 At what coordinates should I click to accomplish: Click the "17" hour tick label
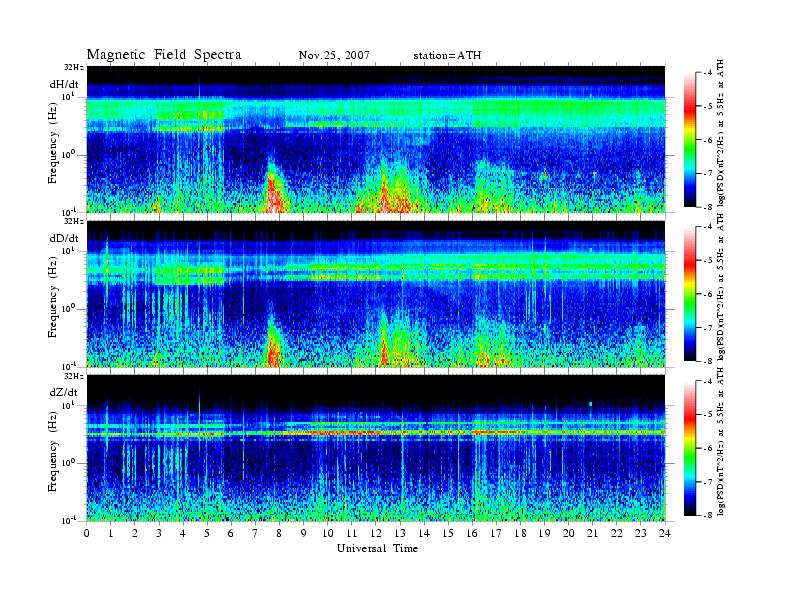pyautogui.click(x=497, y=534)
